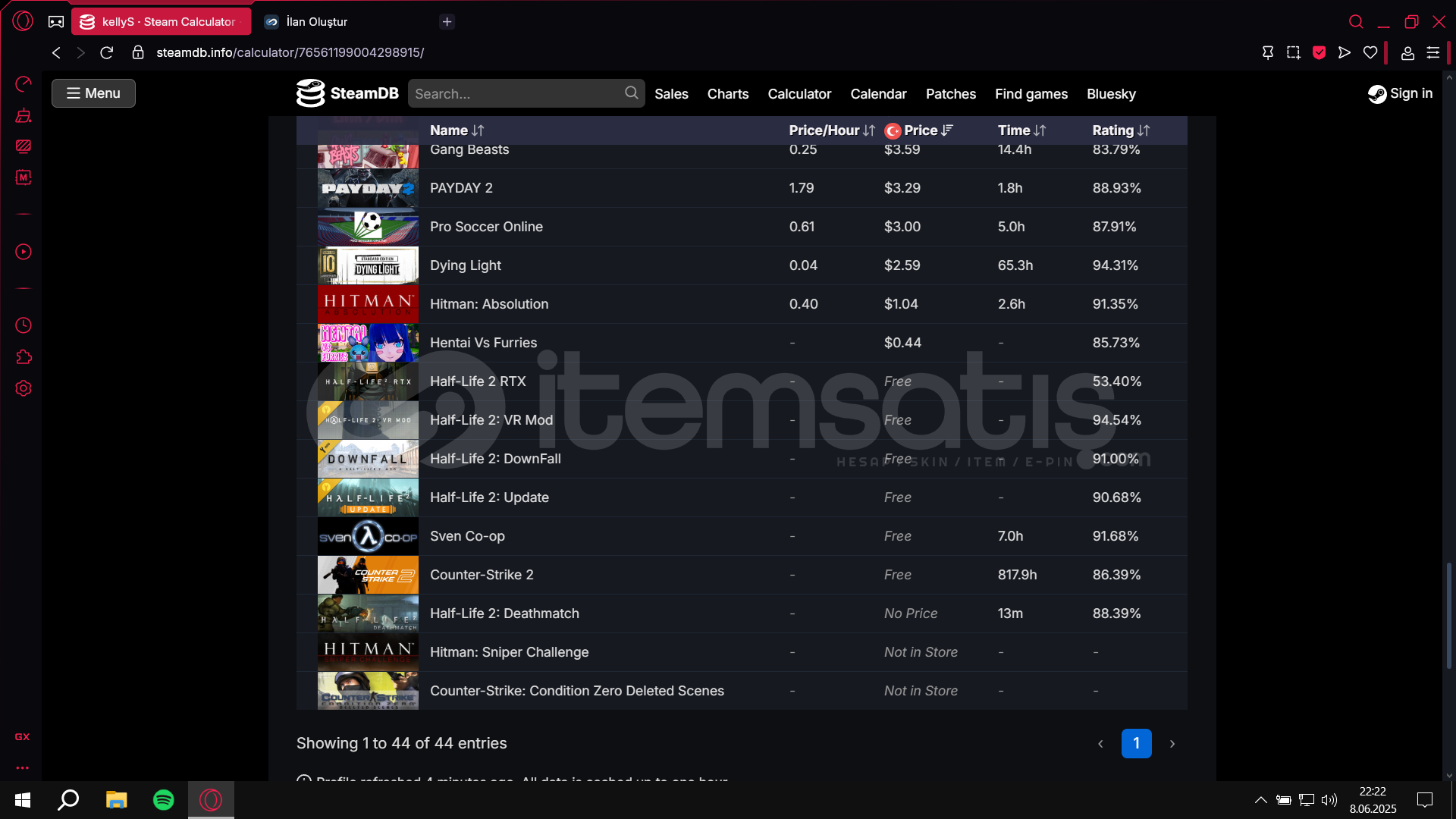Open the Charts nav item
Image resolution: width=1456 pixels, height=819 pixels.
[x=728, y=94]
